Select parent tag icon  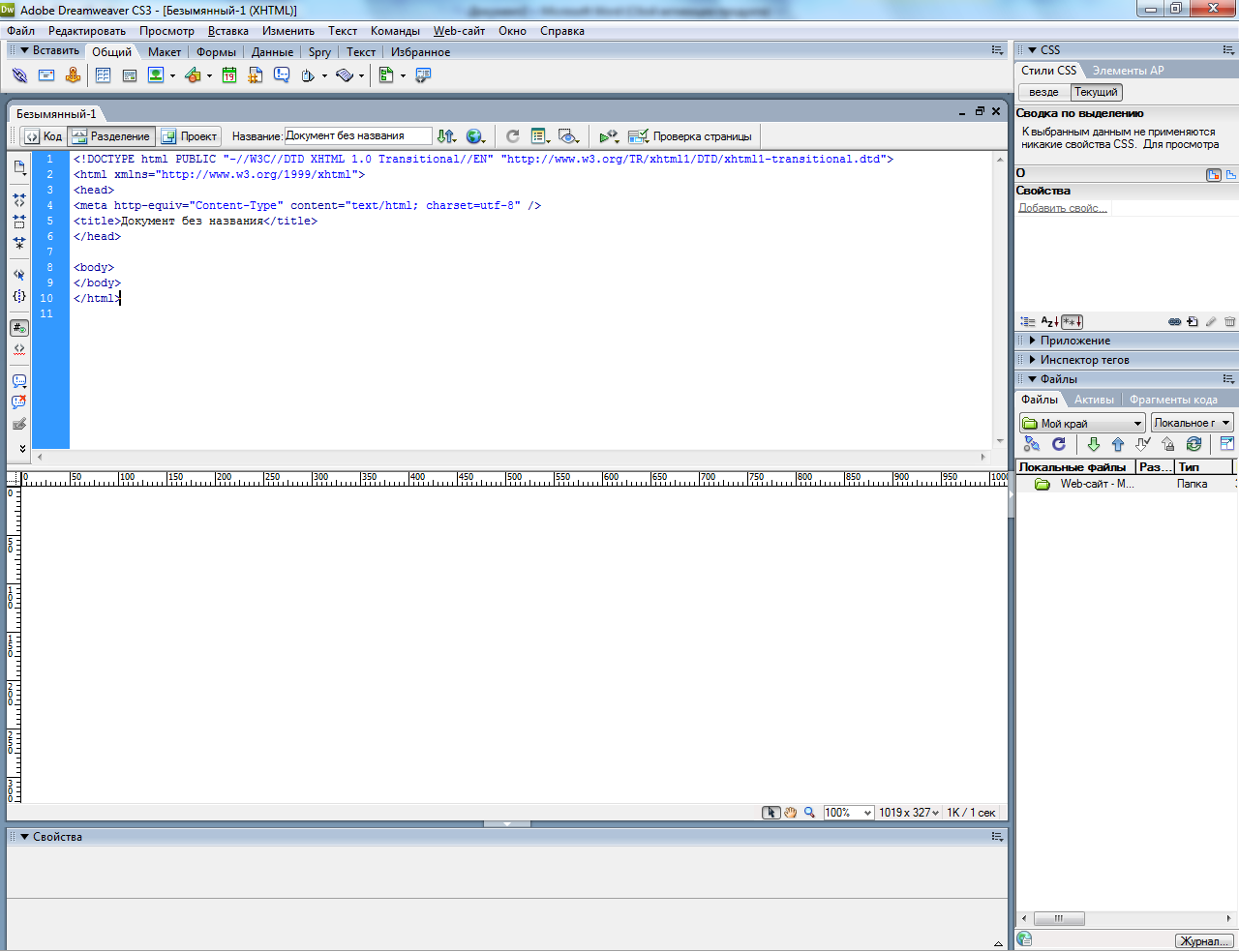[19, 275]
